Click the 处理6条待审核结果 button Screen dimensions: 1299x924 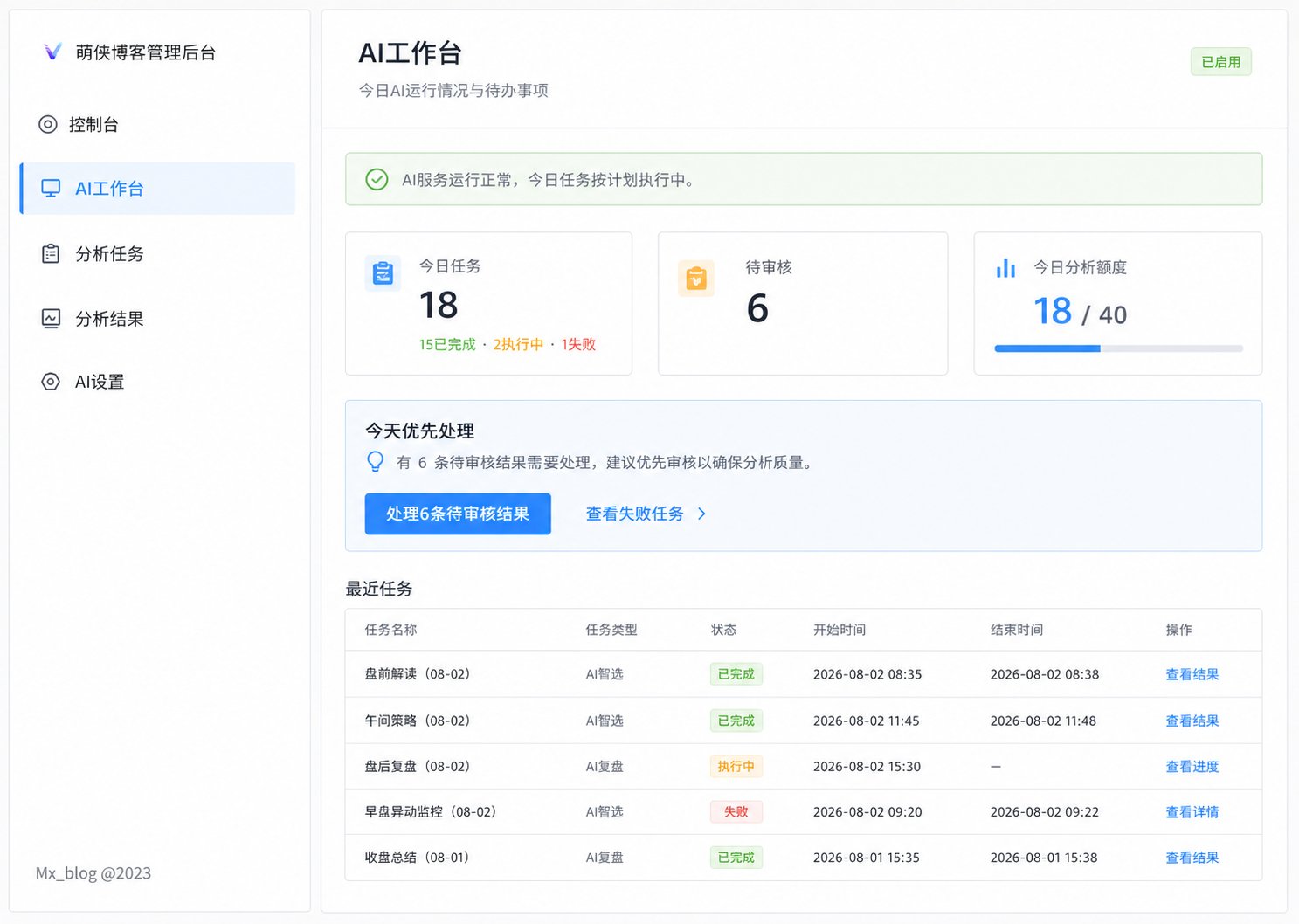[458, 514]
